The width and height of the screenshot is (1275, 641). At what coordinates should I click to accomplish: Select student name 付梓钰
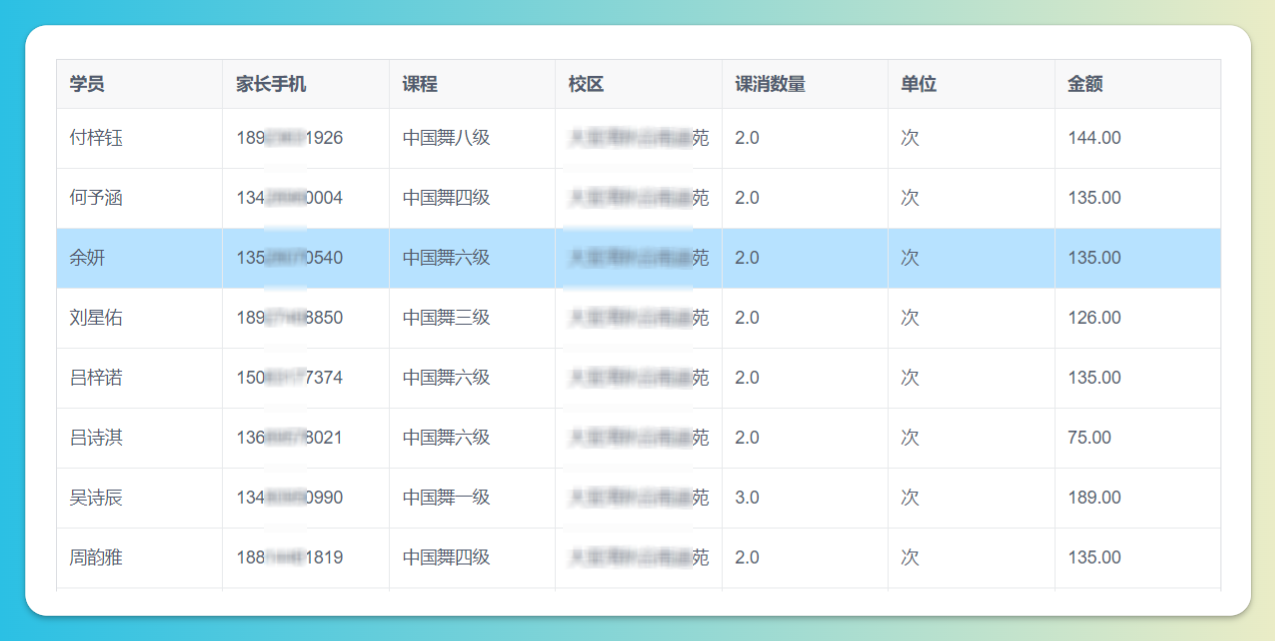click(96, 138)
